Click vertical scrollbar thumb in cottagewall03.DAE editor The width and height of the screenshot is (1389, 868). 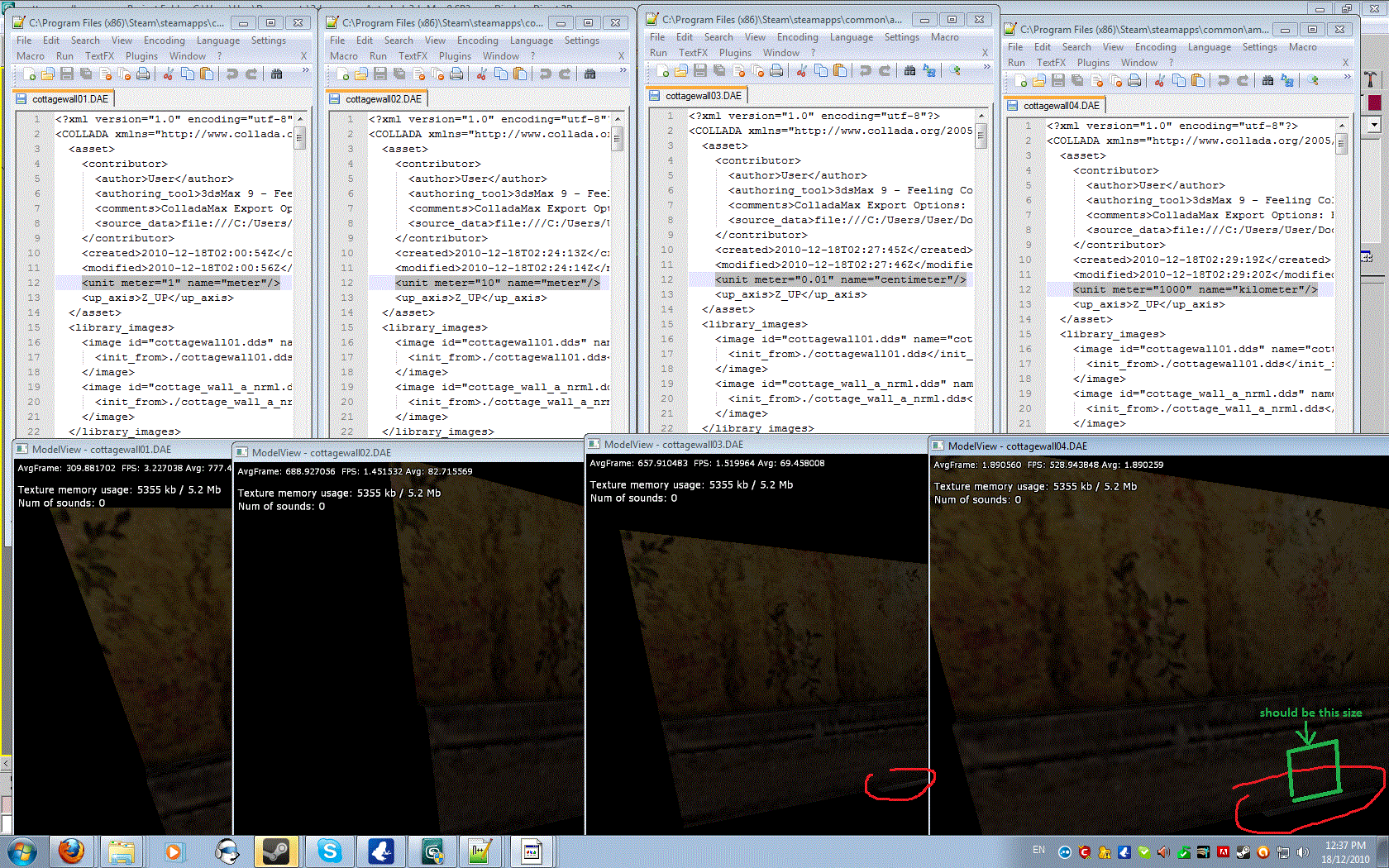tap(981, 135)
